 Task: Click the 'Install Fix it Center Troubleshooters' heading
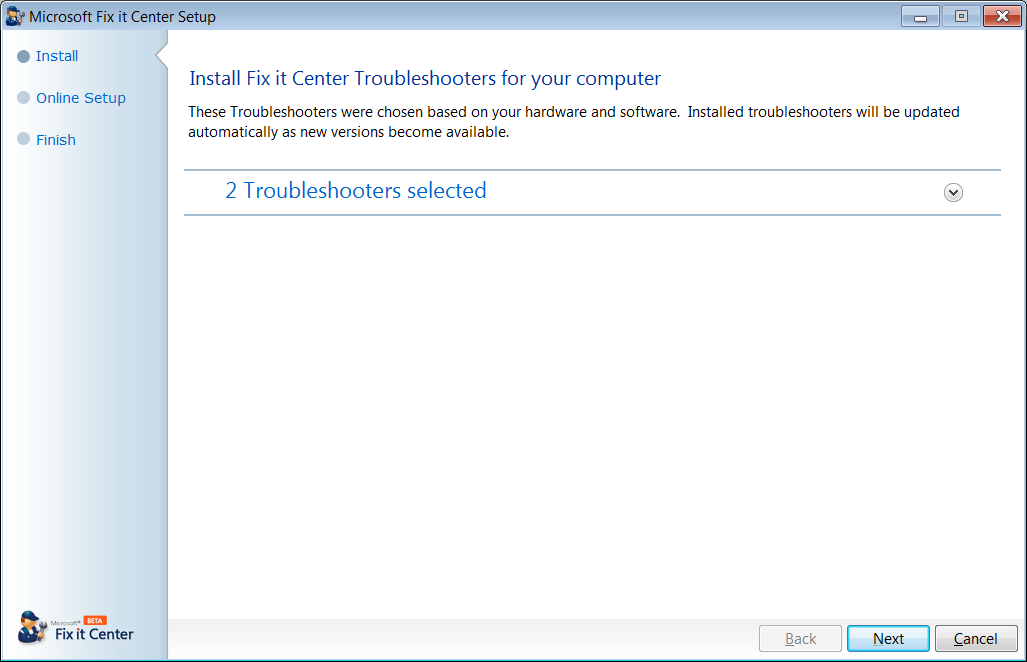[424, 79]
